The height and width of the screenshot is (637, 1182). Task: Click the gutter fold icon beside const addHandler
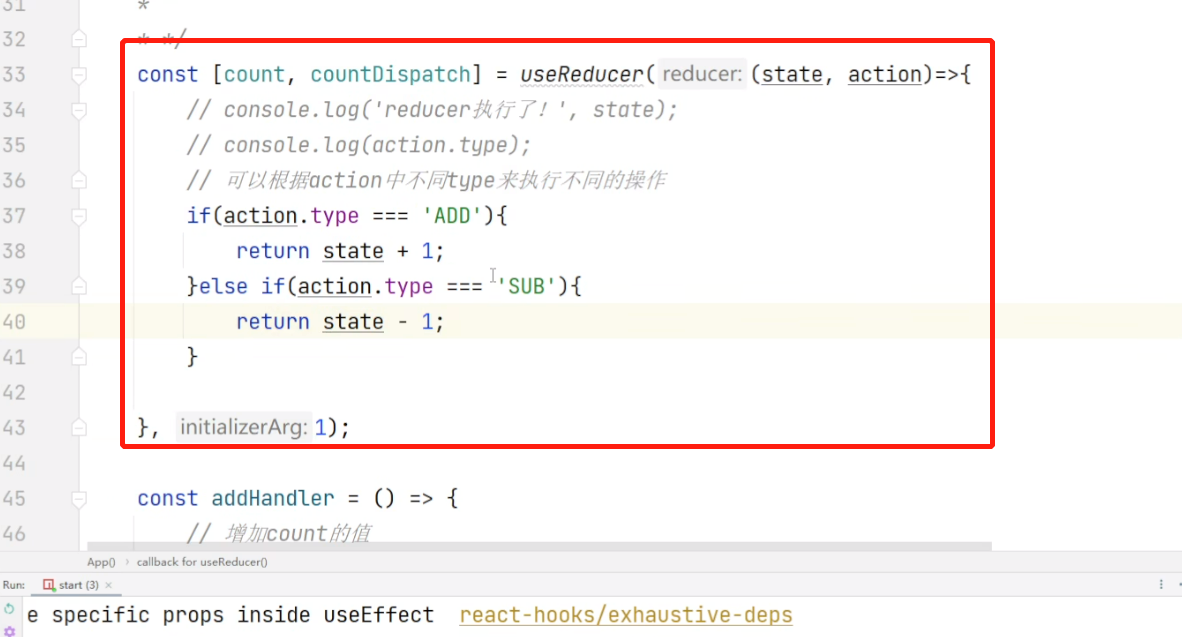[x=80, y=498]
